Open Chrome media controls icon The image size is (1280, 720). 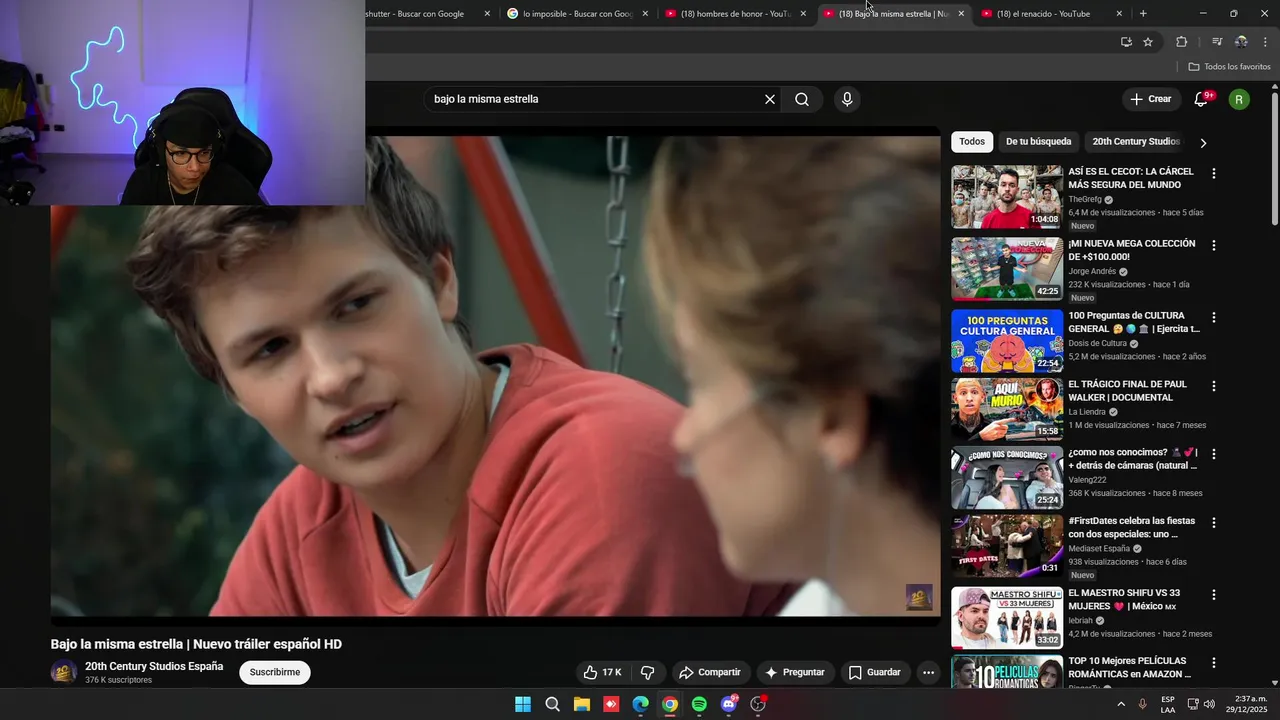(x=1217, y=42)
